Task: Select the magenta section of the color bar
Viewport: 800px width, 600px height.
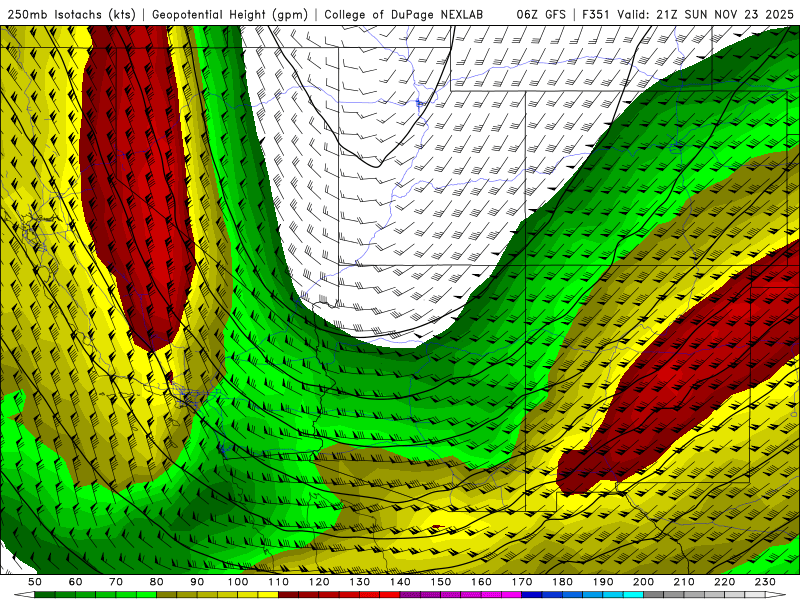Action: [x=461, y=595]
